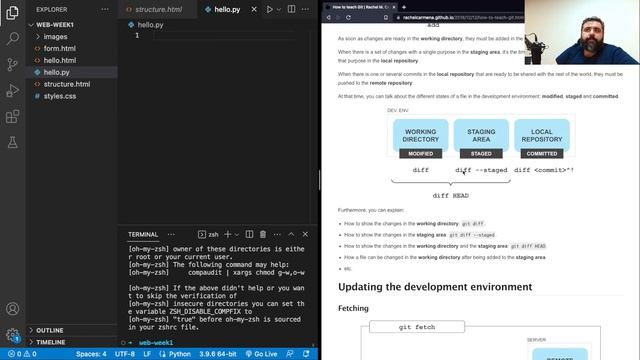Click the Fetching subheading
Screen dimensions: 640x360
pos(353,308)
